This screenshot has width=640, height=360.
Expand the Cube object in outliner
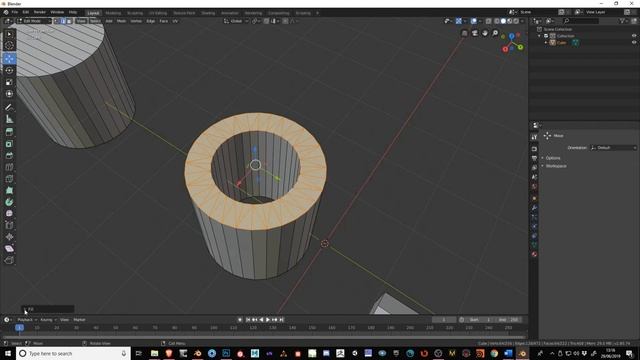[546, 42]
